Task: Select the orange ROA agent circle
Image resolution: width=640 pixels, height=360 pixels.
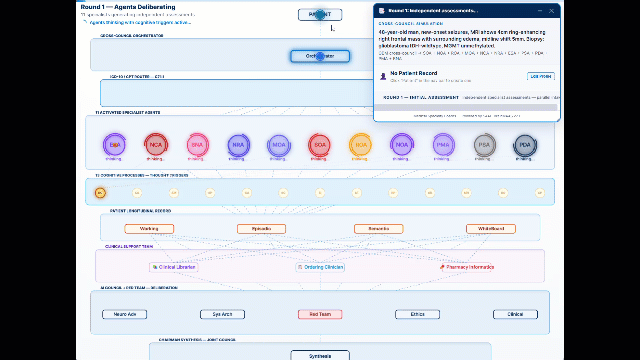Action: tap(361, 145)
